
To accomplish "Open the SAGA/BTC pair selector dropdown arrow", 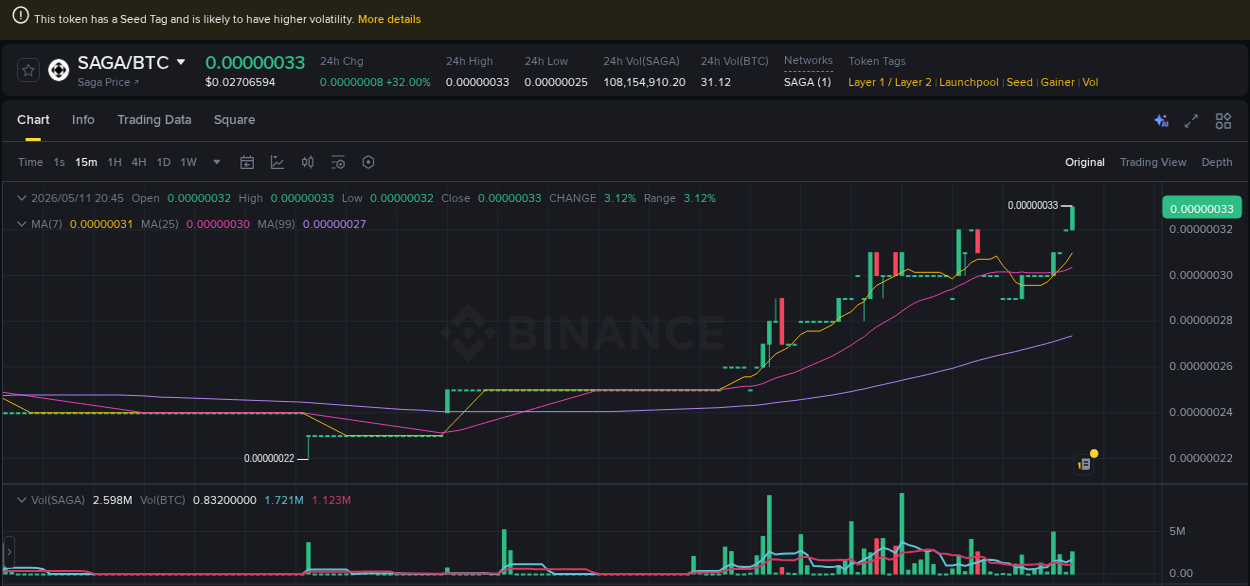I will pyautogui.click(x=181, y=62).
